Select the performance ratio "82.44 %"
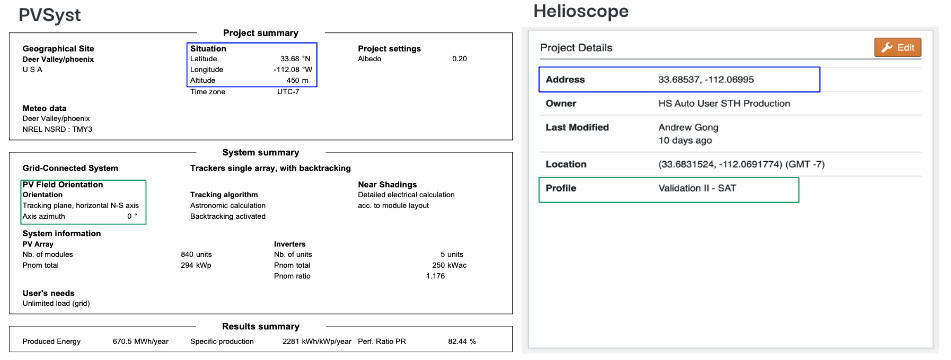The image size is (951, 360). [x=462, y=342]
